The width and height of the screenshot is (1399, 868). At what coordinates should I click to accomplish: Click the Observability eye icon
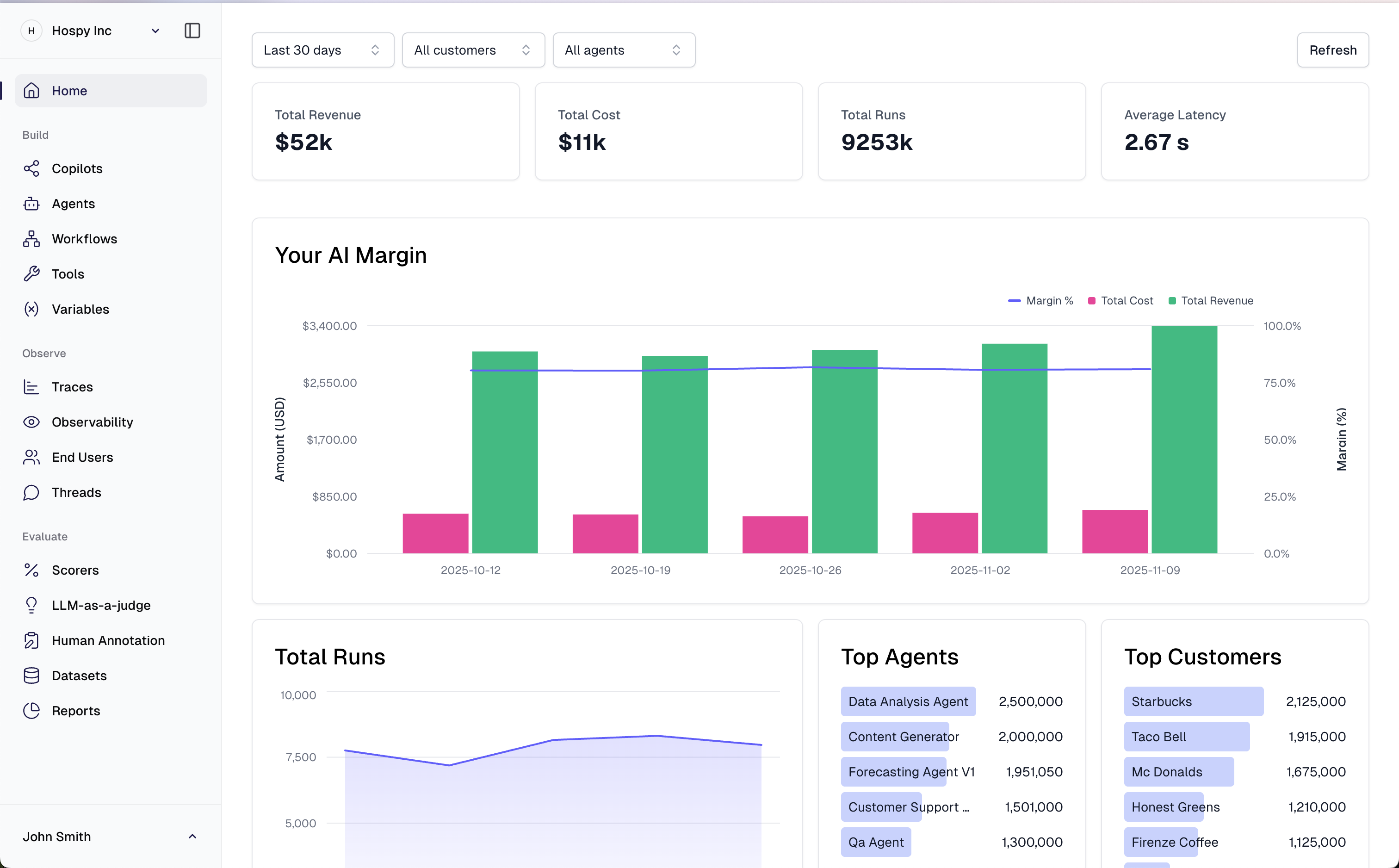(x=31, y=422)
